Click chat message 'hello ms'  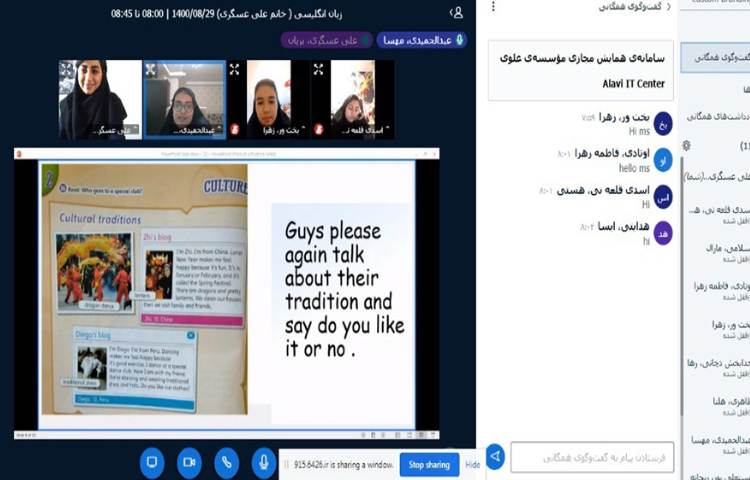(634, 168)
